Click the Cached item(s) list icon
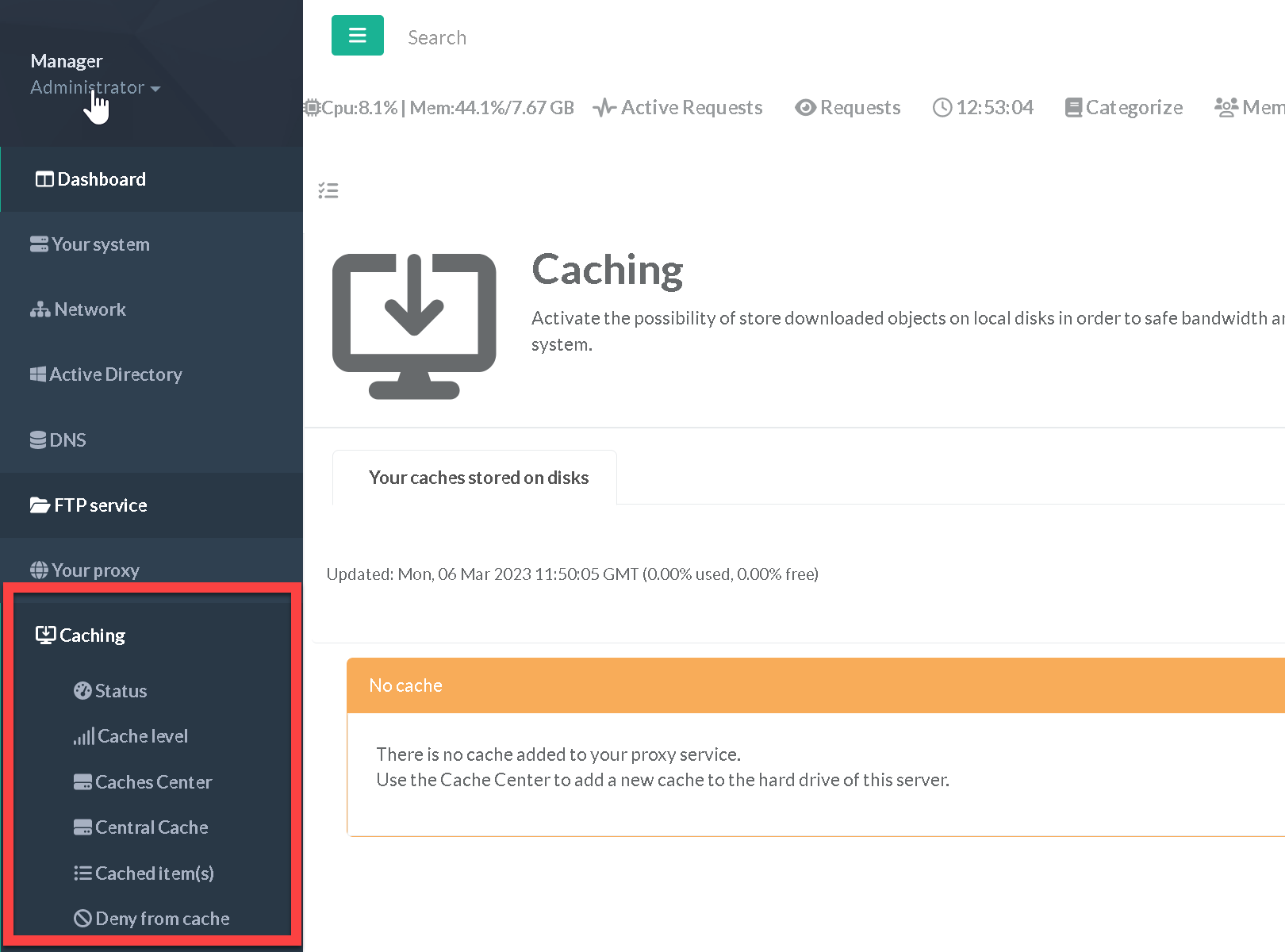Viewport: 1285px width, 952px height. tap(82, 873)
